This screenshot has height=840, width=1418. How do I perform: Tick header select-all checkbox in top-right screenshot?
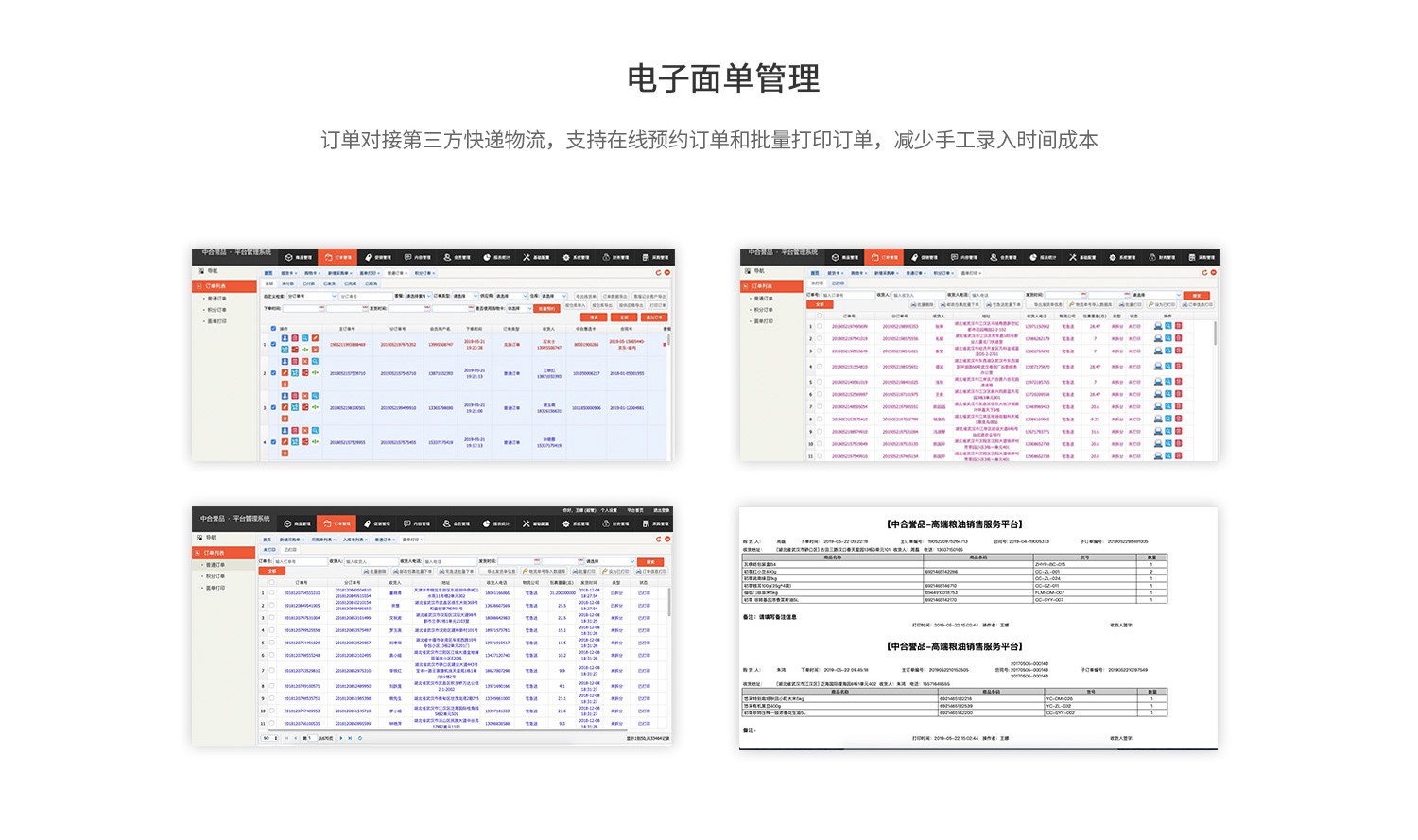coord(820,316)
